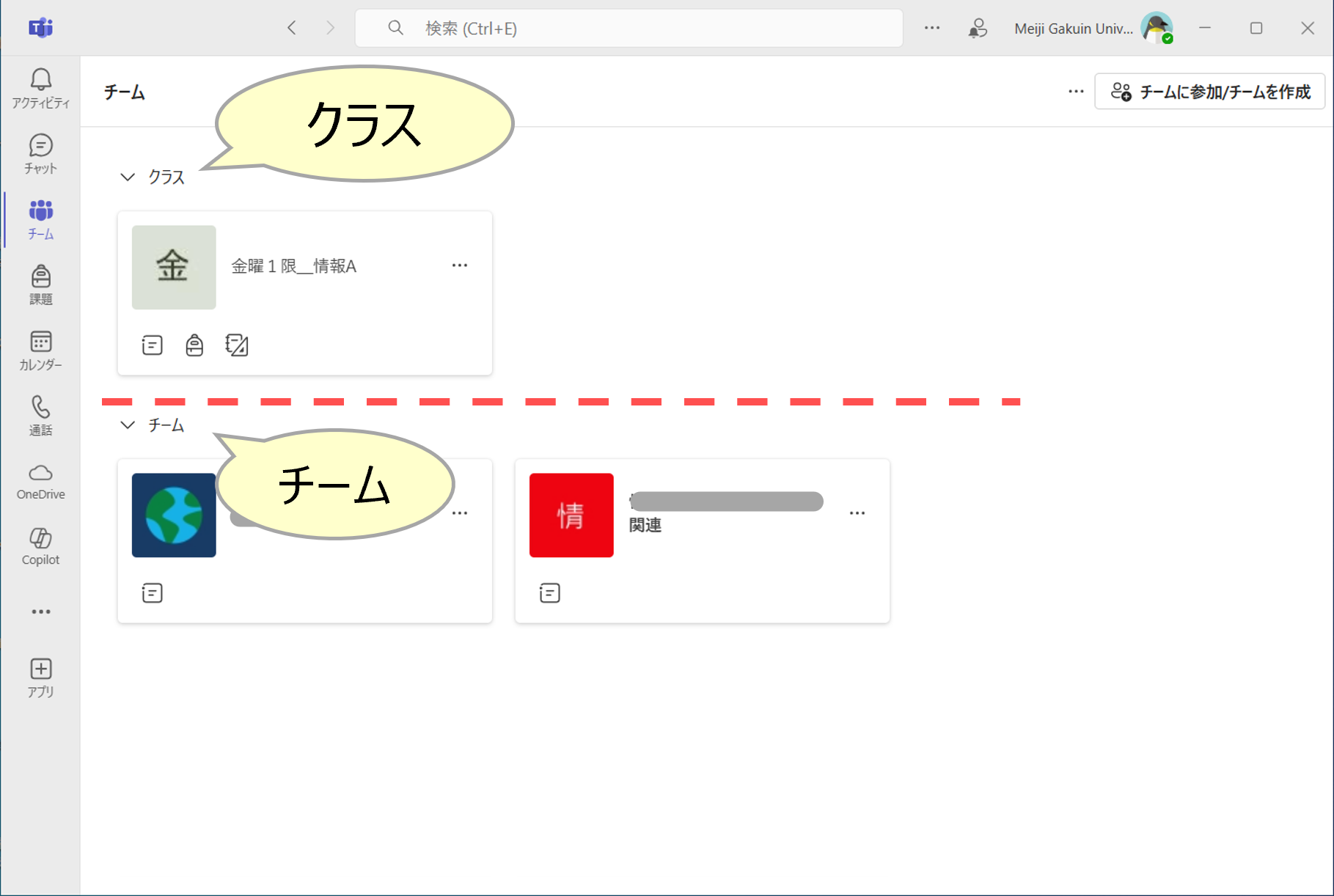The height and width of the screenshot is (896, 1334).
Task: Launch Copilot from the sidebar
Action: click(40, 546)
